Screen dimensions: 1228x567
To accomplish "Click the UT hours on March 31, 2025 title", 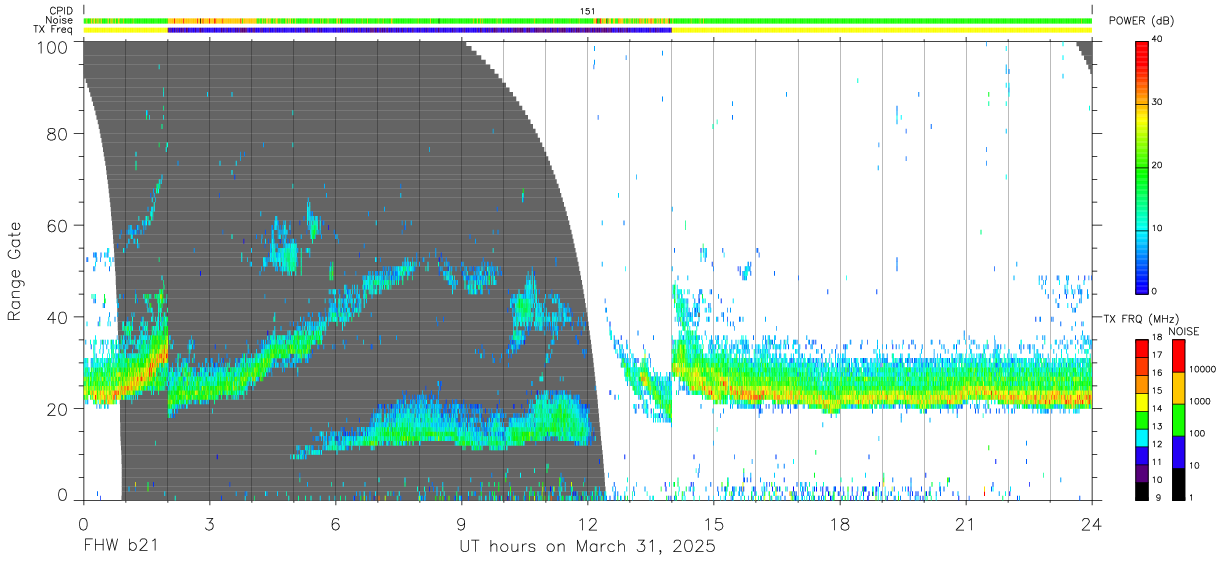I will tap(587, 548).
